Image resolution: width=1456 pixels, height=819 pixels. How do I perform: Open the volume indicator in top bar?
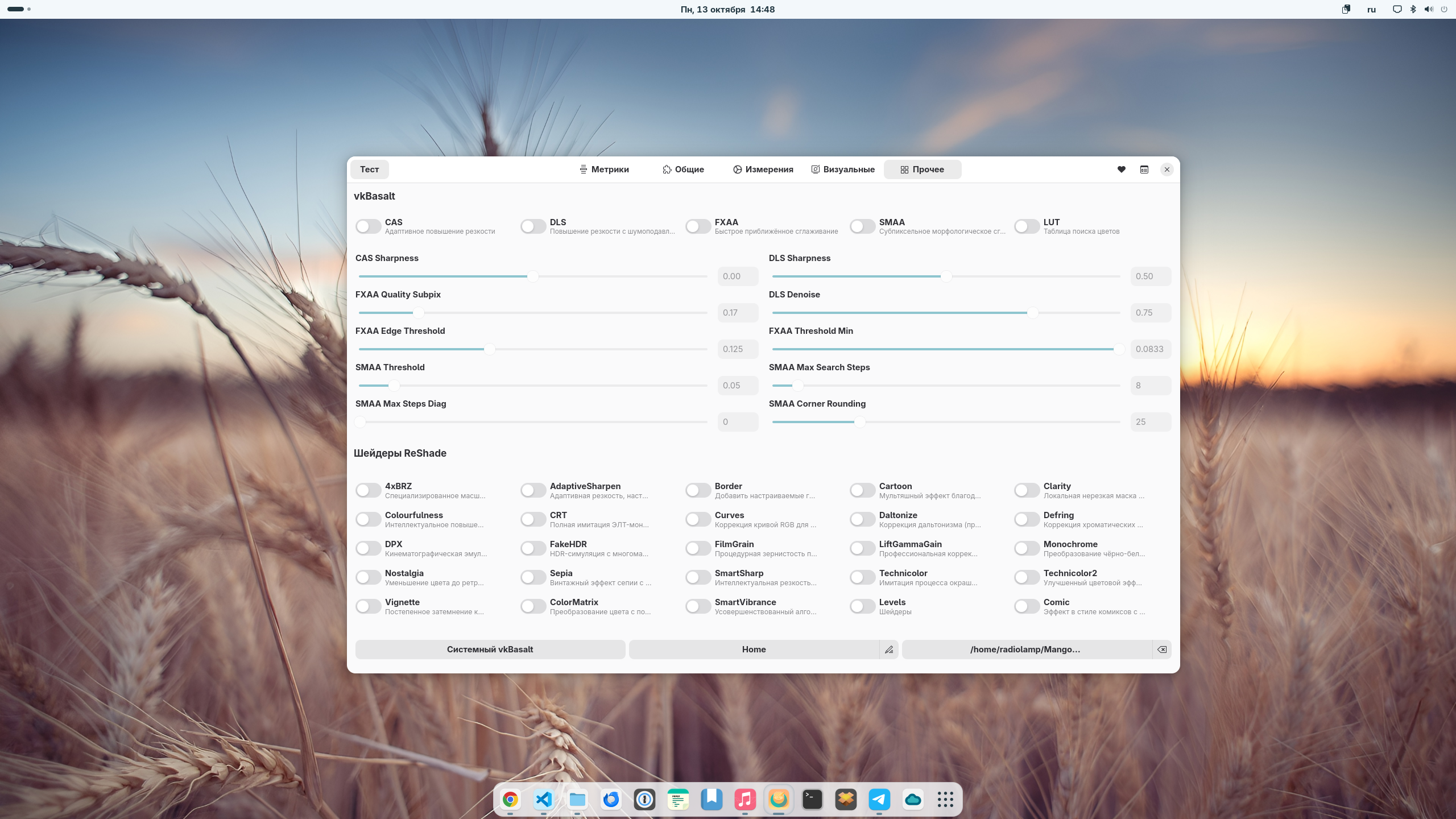pyautogui.click(x=1429, y=9)
